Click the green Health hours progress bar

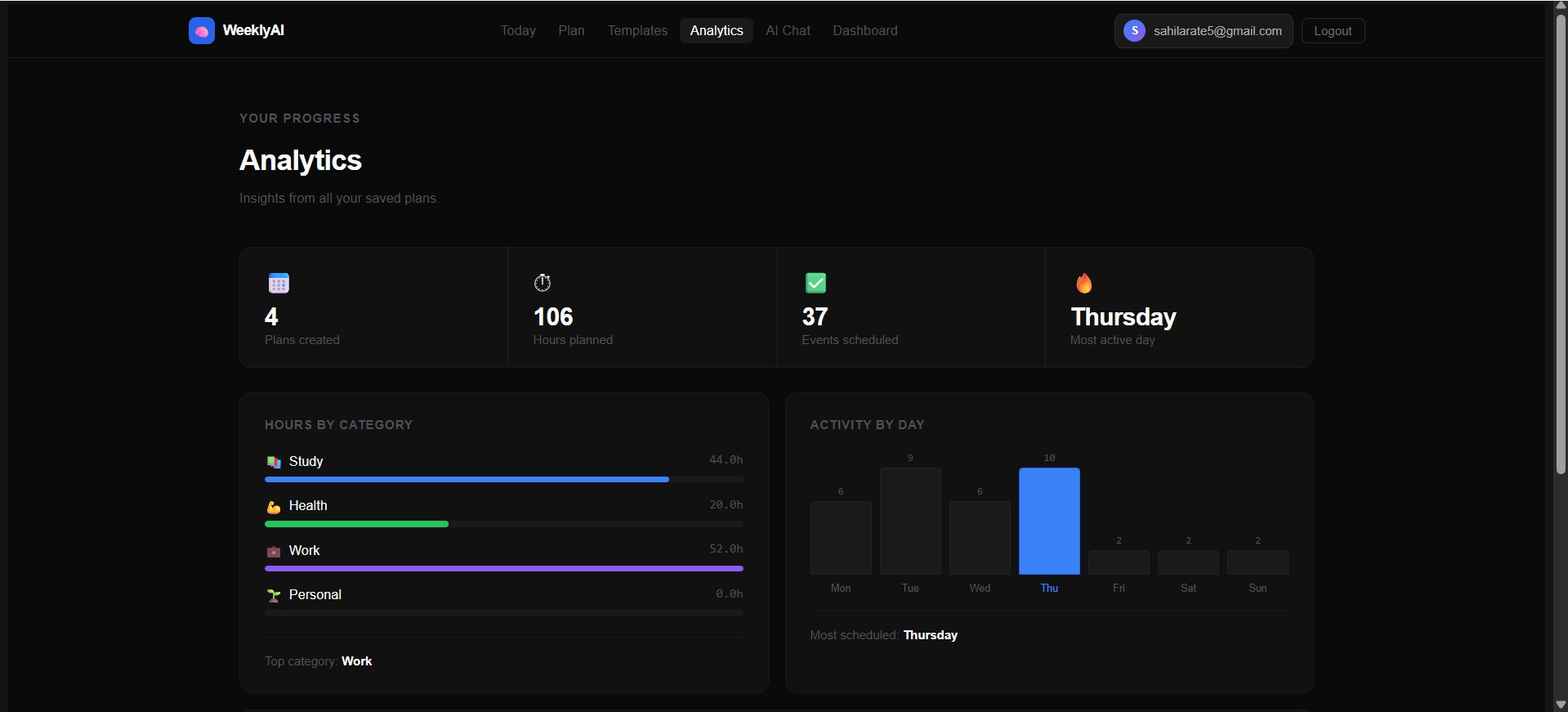[x=356, y=524]
